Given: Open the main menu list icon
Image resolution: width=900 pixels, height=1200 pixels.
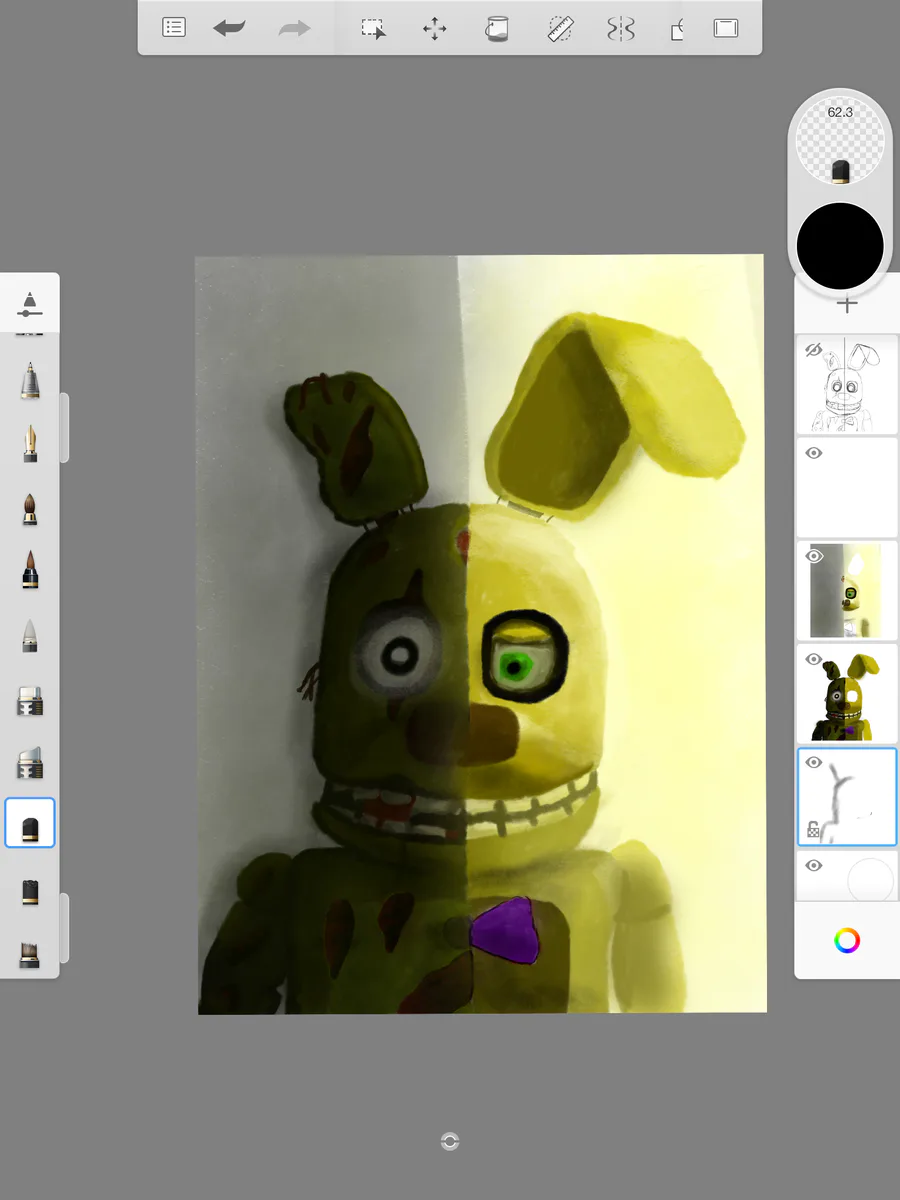Looking at the screenshot, I should 174,28.
